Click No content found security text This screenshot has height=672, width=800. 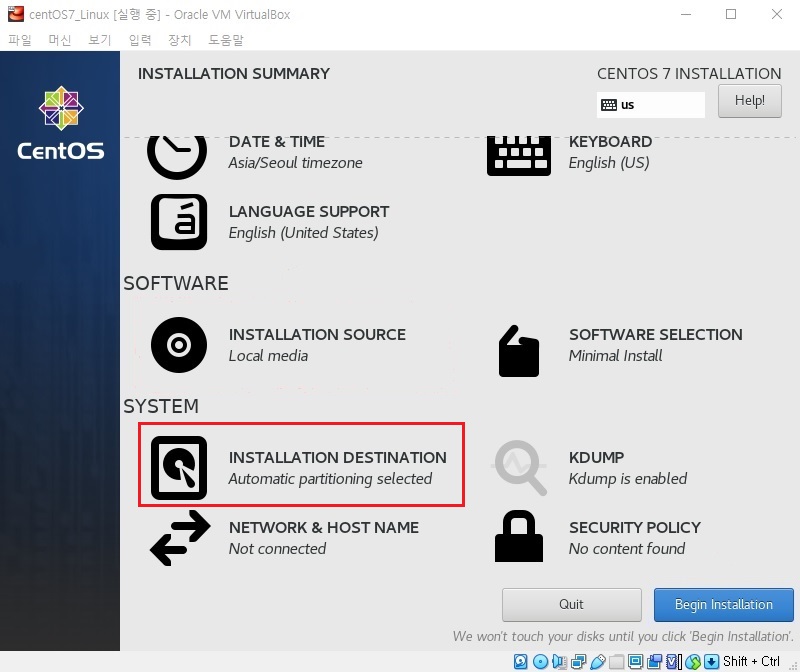click(x=627, y=549)
